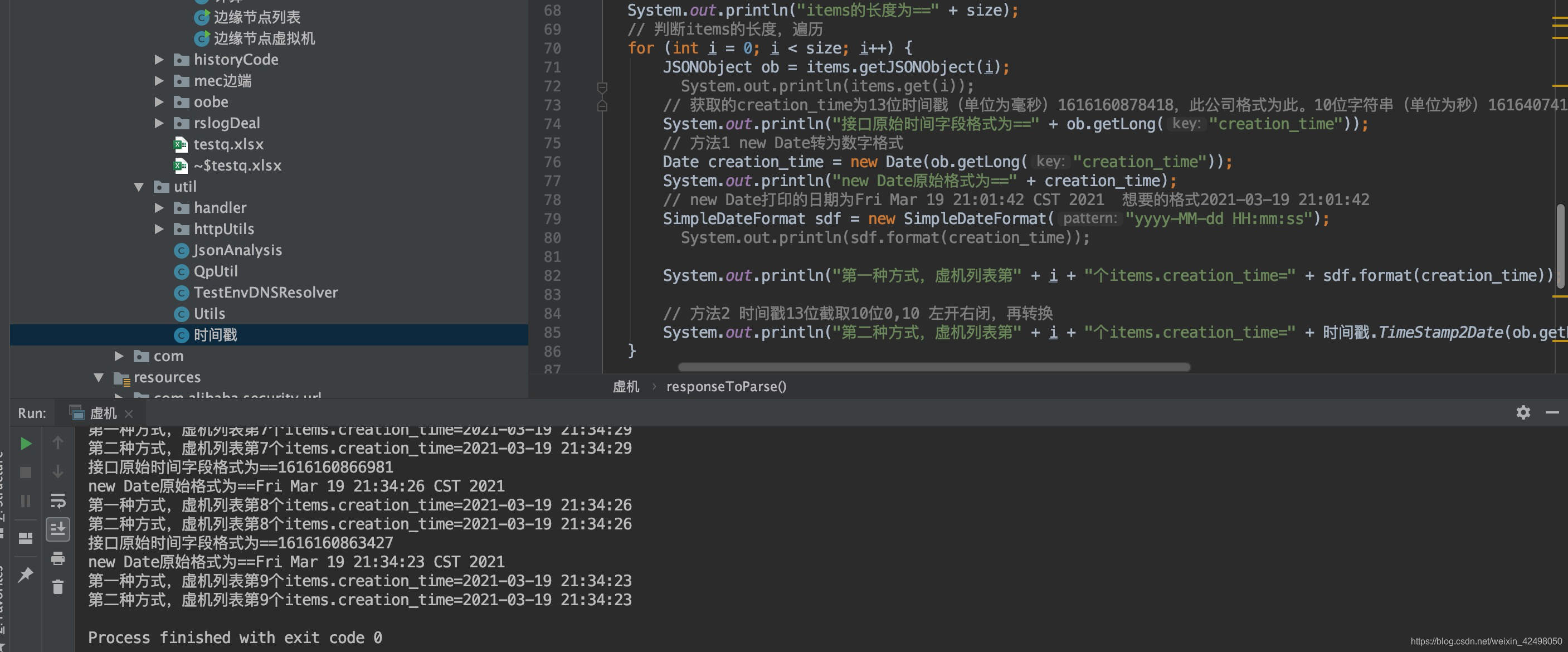Expand the historyCode folder
The image size is (1568, 652).
coord(159,60)
